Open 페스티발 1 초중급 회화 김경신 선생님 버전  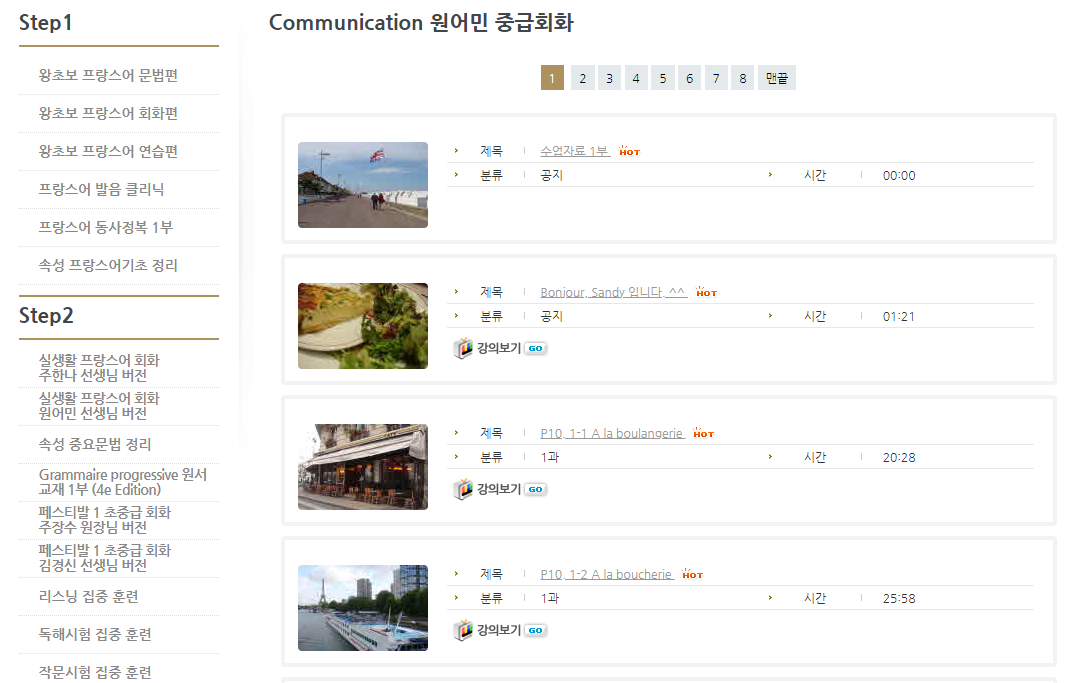[x=105, y=558]
